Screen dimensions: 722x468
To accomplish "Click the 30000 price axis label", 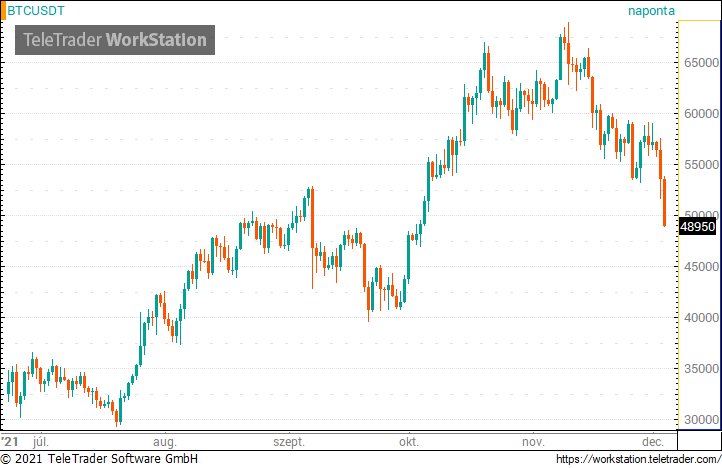I will tap(701, 420).
